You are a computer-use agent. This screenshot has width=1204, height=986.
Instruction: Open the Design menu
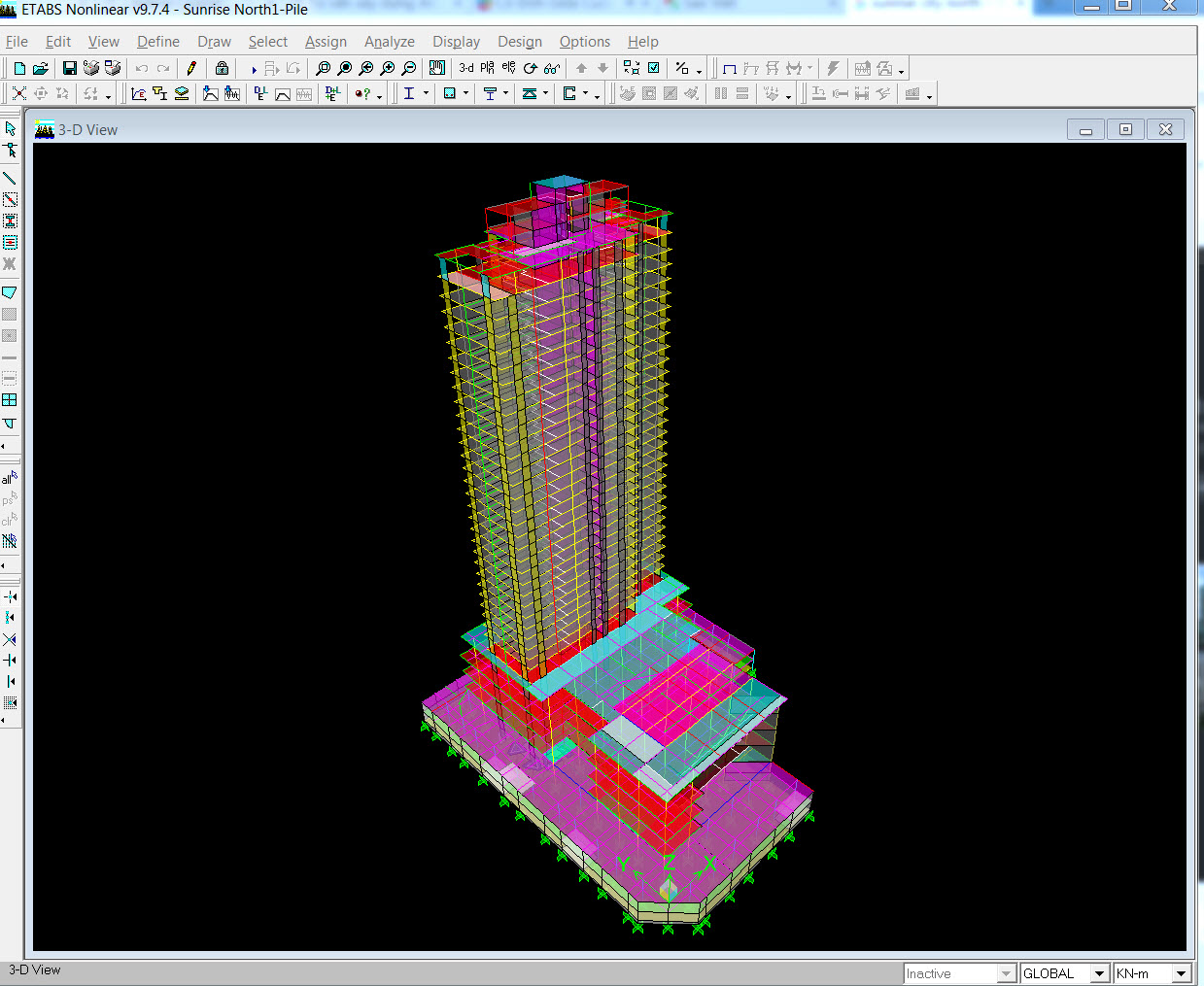(520, 42)
